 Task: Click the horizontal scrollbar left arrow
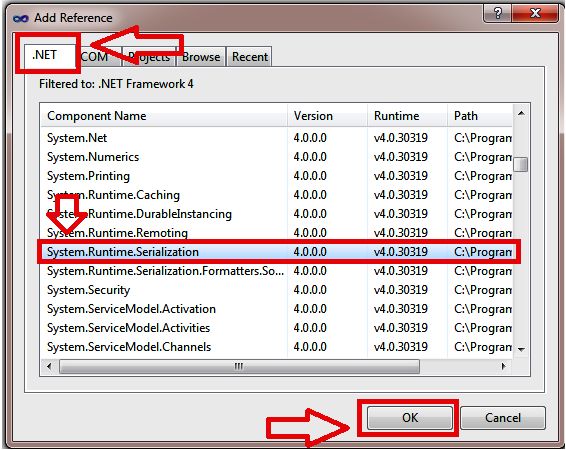tap(49, 367)
